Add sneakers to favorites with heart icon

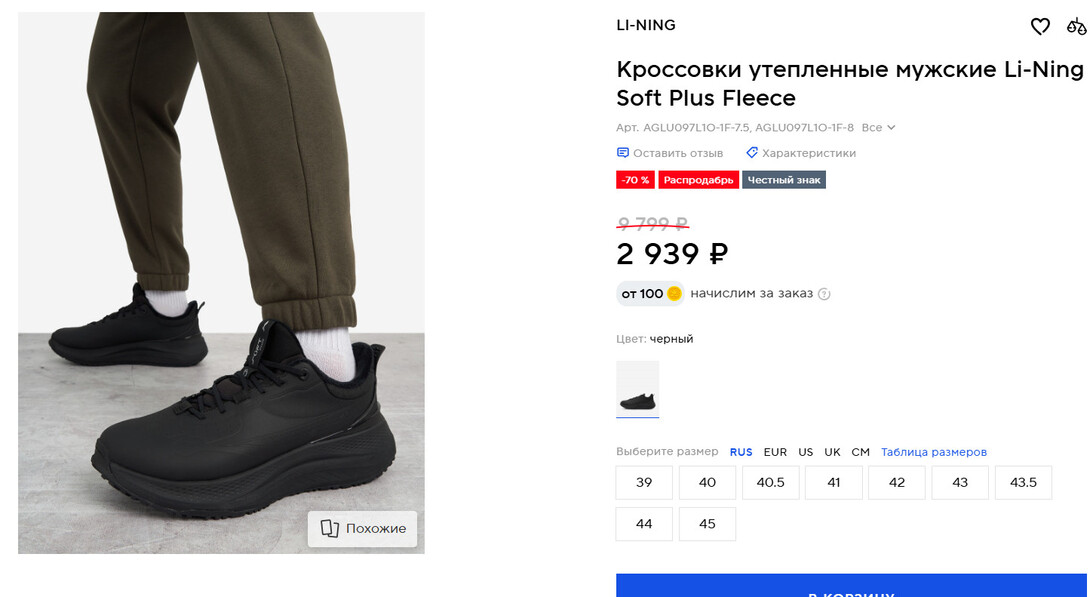[x=1040, y=26]
